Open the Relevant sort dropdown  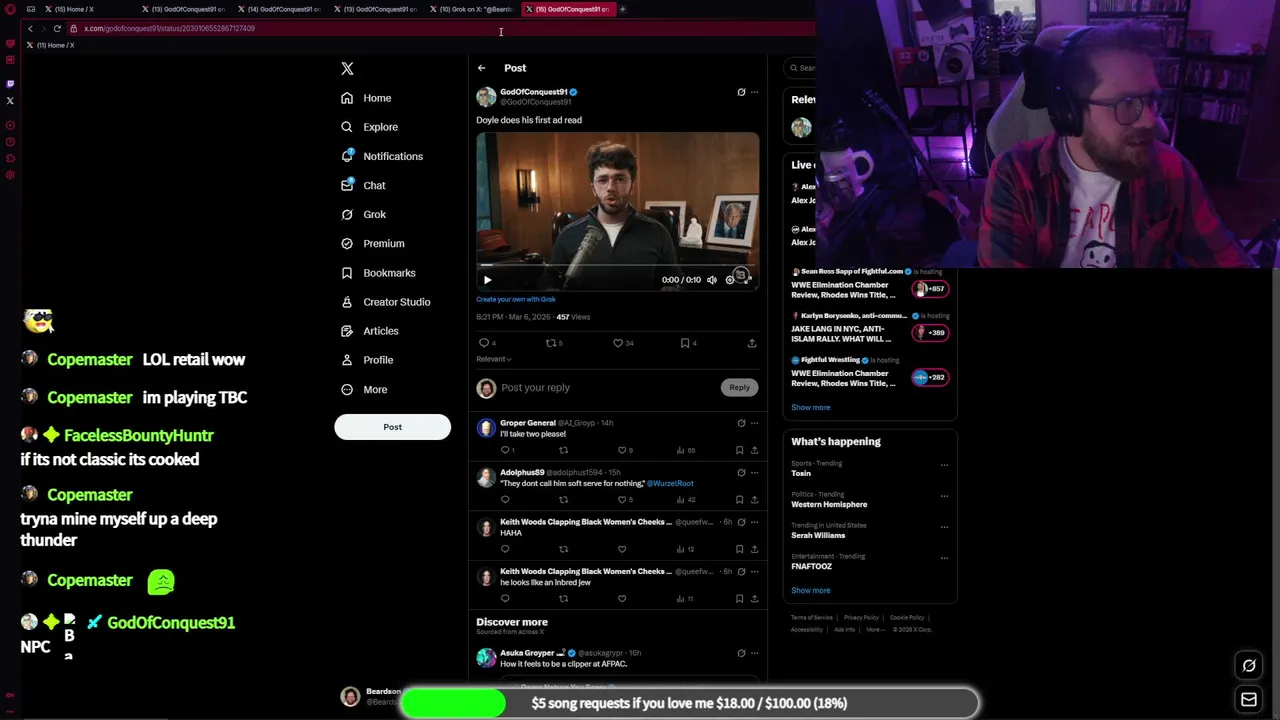pos(493,359)
